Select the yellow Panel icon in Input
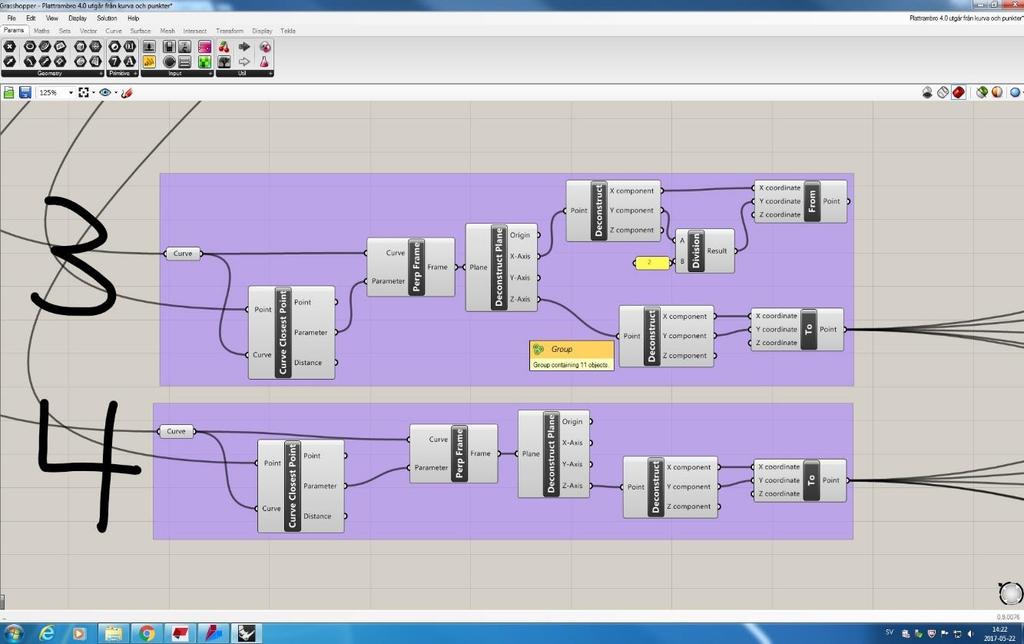 click(150, 61)
